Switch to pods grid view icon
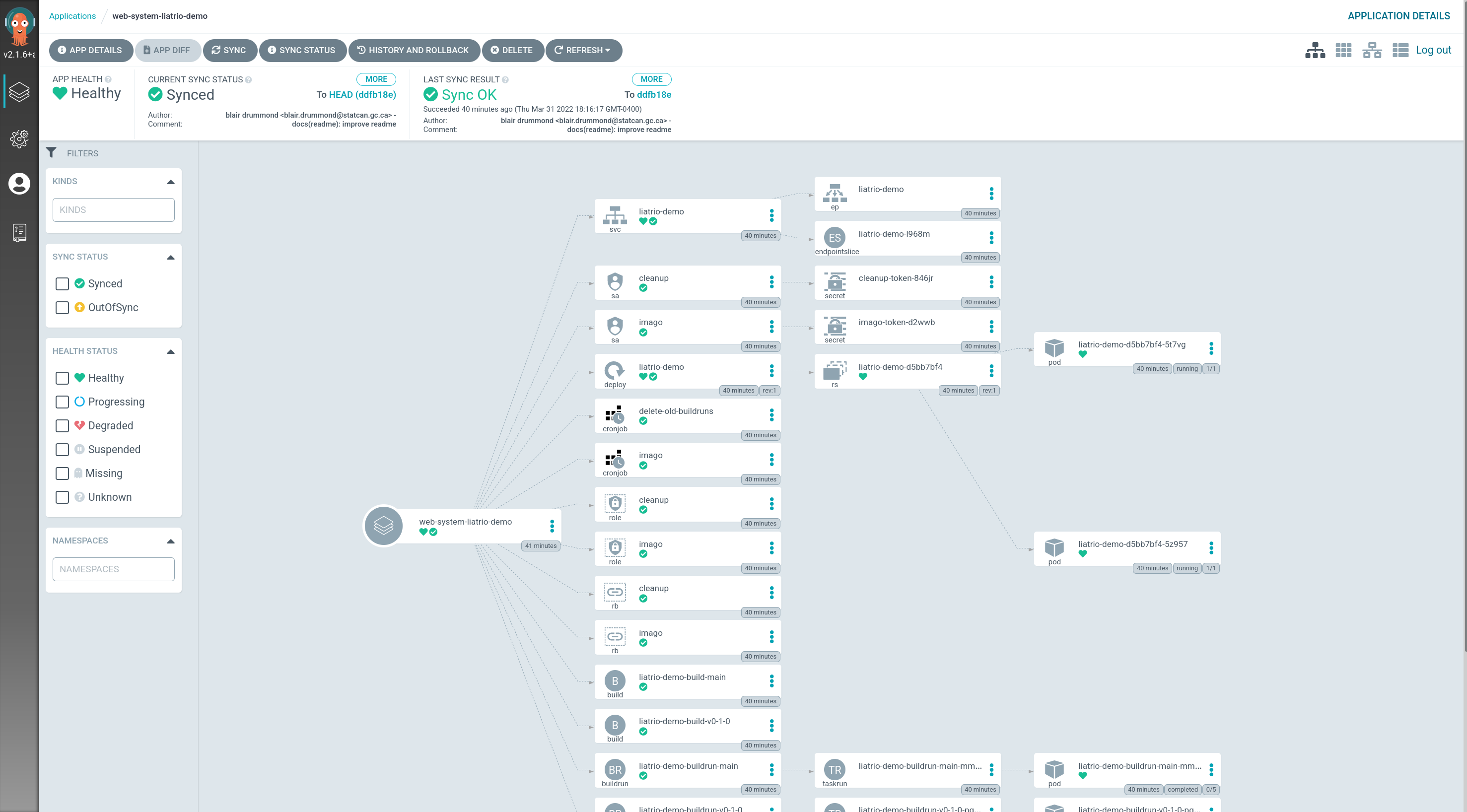 pyautogui.click(x=1343, y=50)
